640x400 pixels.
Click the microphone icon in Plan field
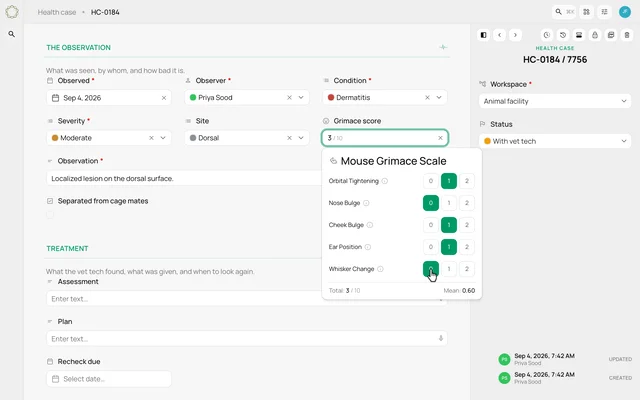(x=441, y=338)
